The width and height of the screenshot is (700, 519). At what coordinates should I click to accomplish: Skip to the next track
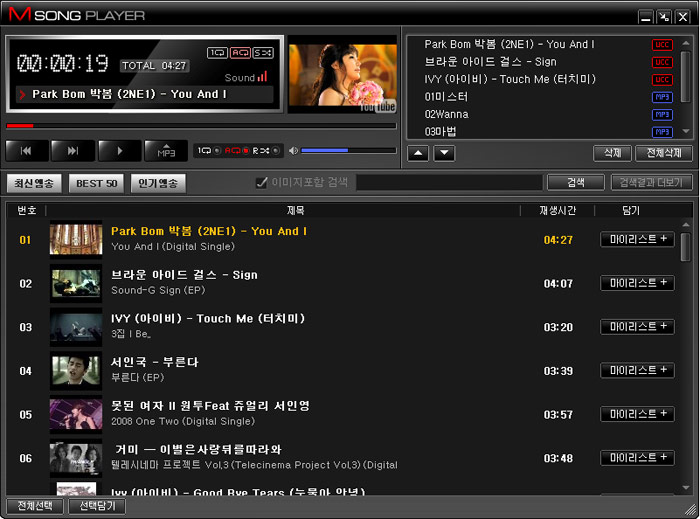tap(73, 151)
